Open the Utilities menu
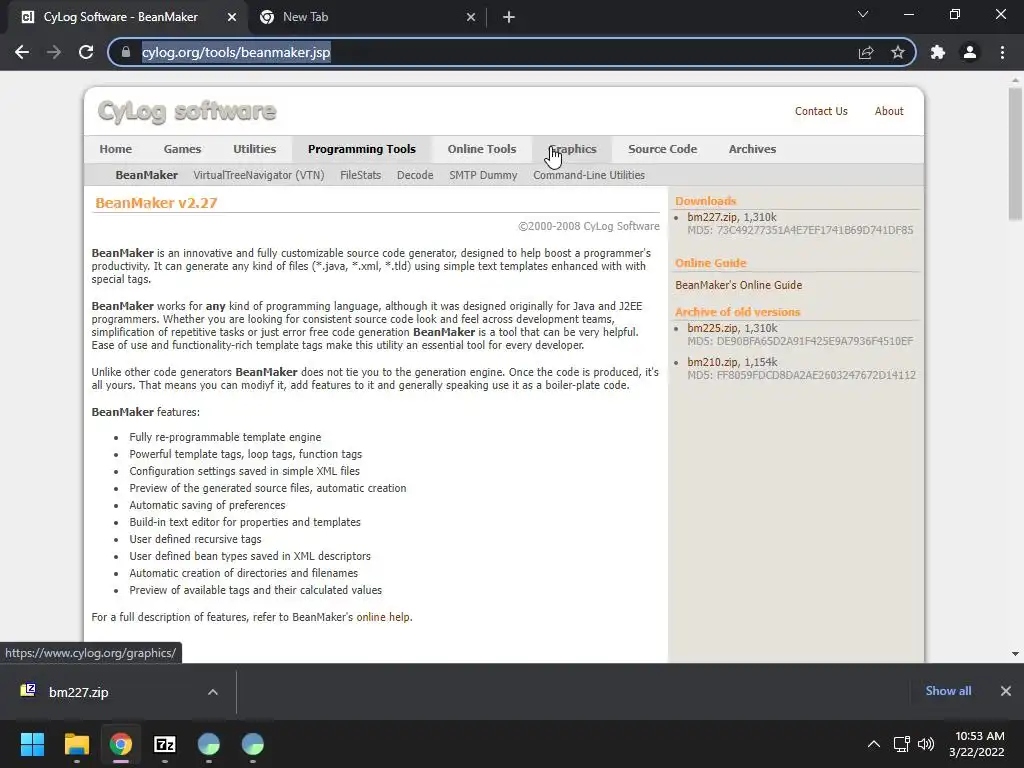This screenshot has height=768, width=1024. click(255, 149)
